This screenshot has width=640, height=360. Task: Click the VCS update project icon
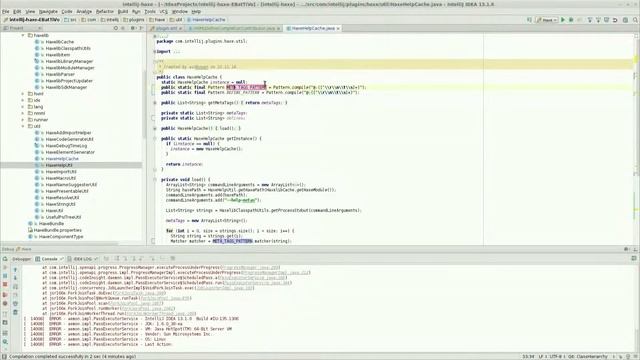tap(590, 20)
